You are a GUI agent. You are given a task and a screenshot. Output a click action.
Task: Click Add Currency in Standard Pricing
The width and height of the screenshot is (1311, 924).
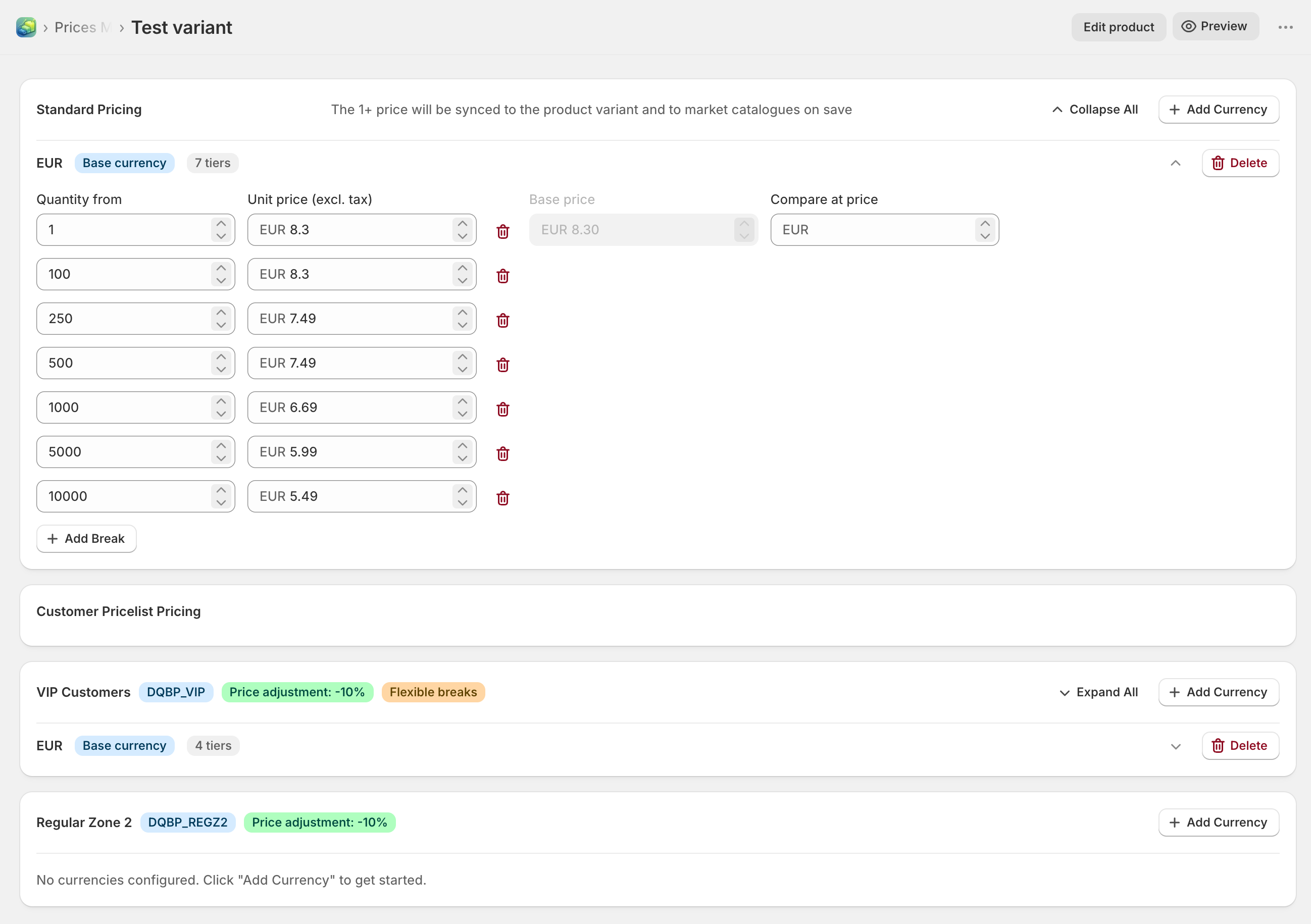point(1219,110)
